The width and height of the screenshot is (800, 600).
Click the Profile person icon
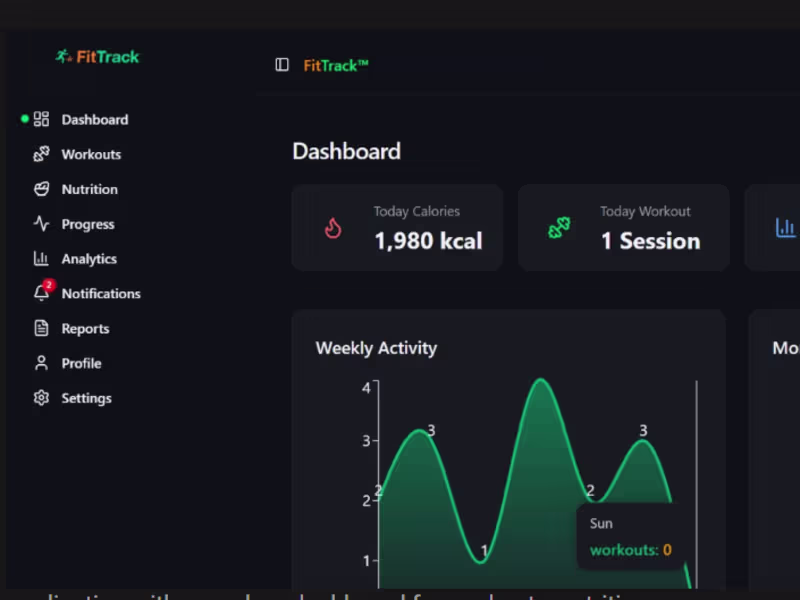tap(41, 363)
